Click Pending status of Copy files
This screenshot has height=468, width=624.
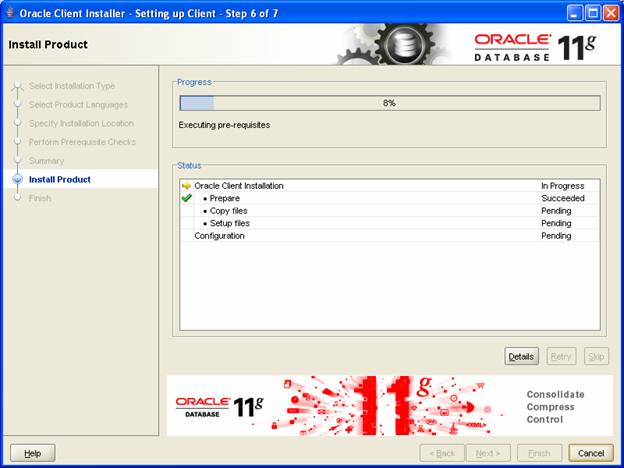pyautogui.click(x=556, y=211)
